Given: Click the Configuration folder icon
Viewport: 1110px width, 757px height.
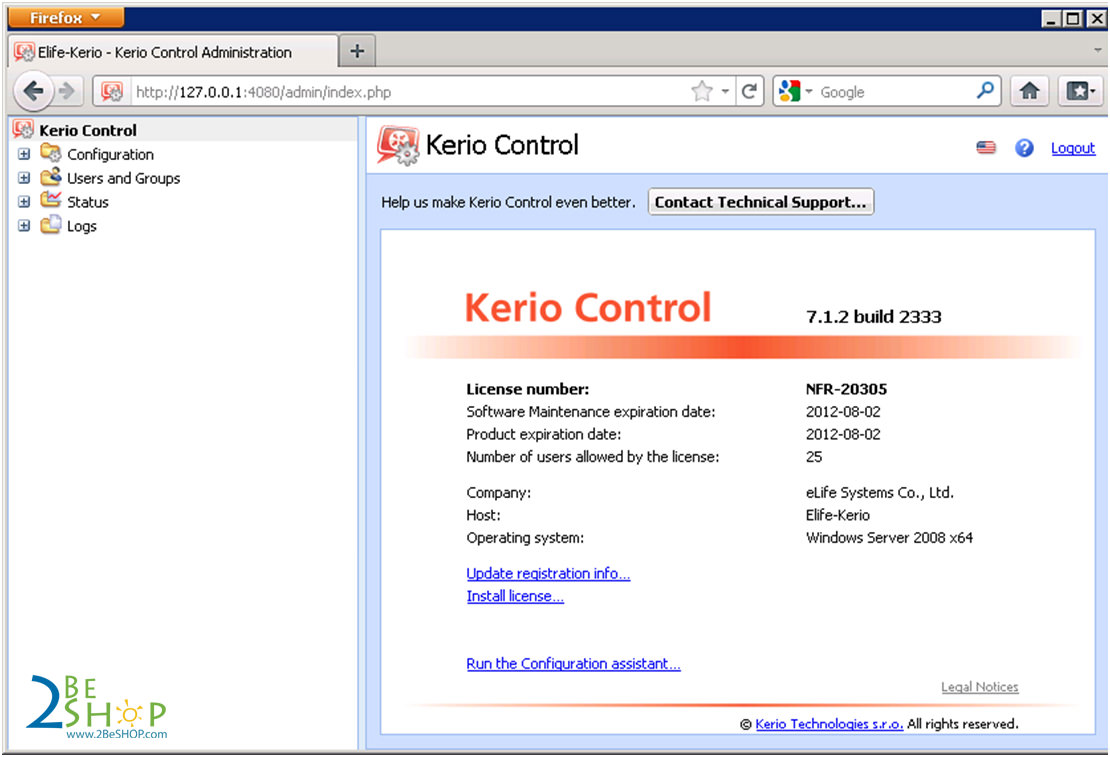Looking at the screenshot, I should pos(50,153).
